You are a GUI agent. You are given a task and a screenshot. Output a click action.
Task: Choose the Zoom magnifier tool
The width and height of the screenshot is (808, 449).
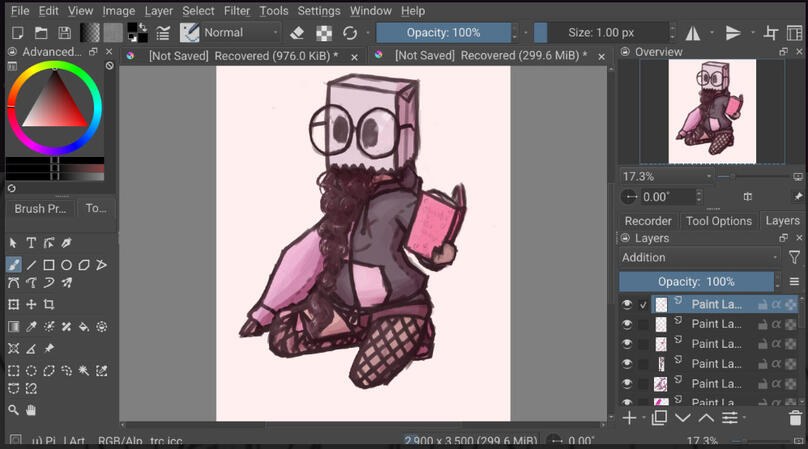point(14,410)
